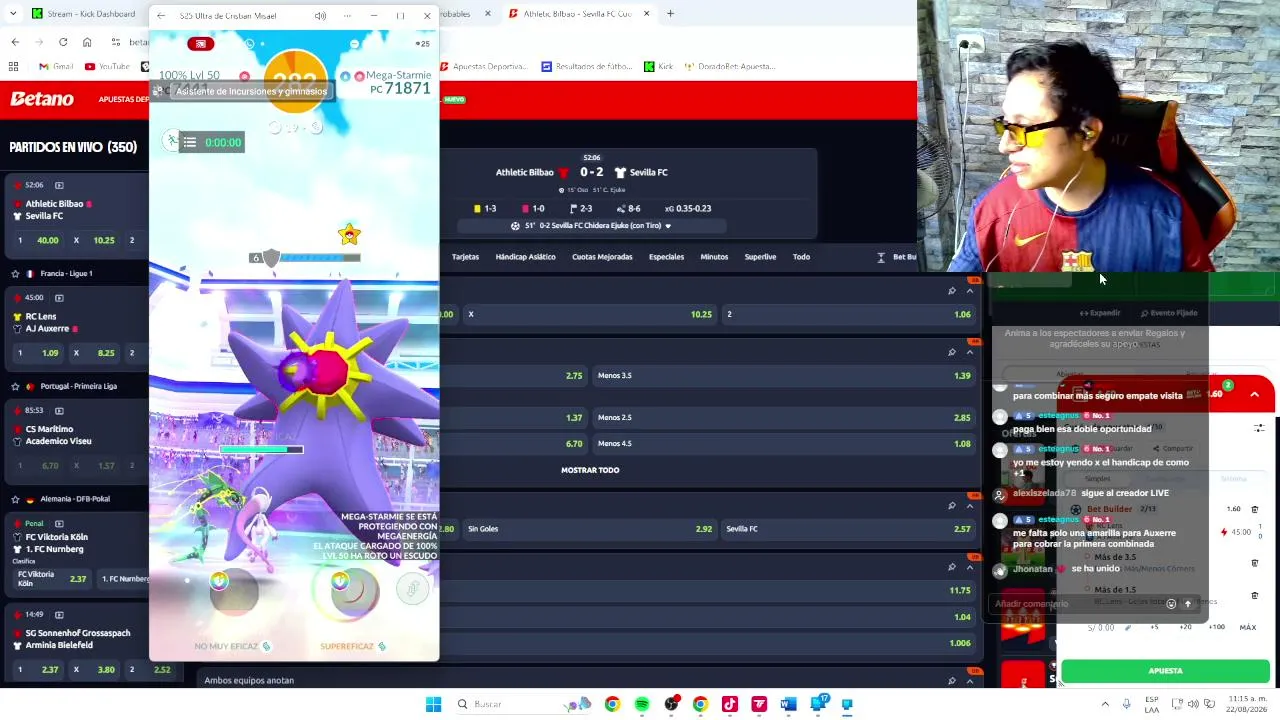
Task: Open the Gmail bookmark
Action: pos(56,66)
